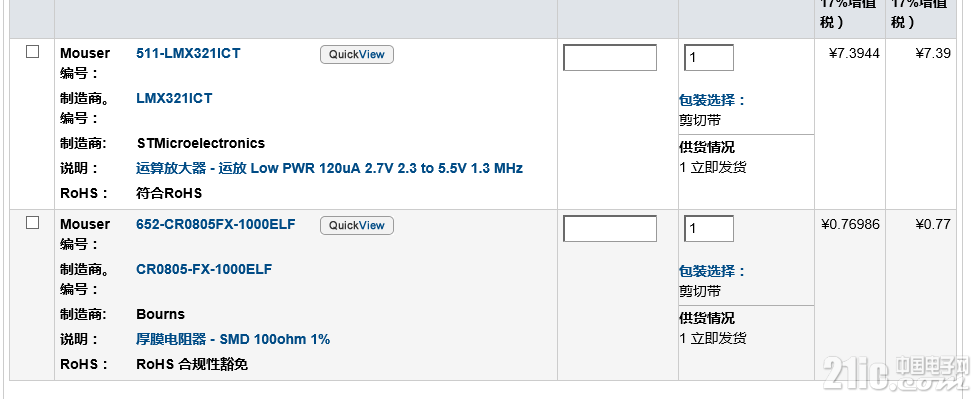Screen dimensions: 977x399
Task: Open 包装选择 link for Bourns part
Action: 712,271
